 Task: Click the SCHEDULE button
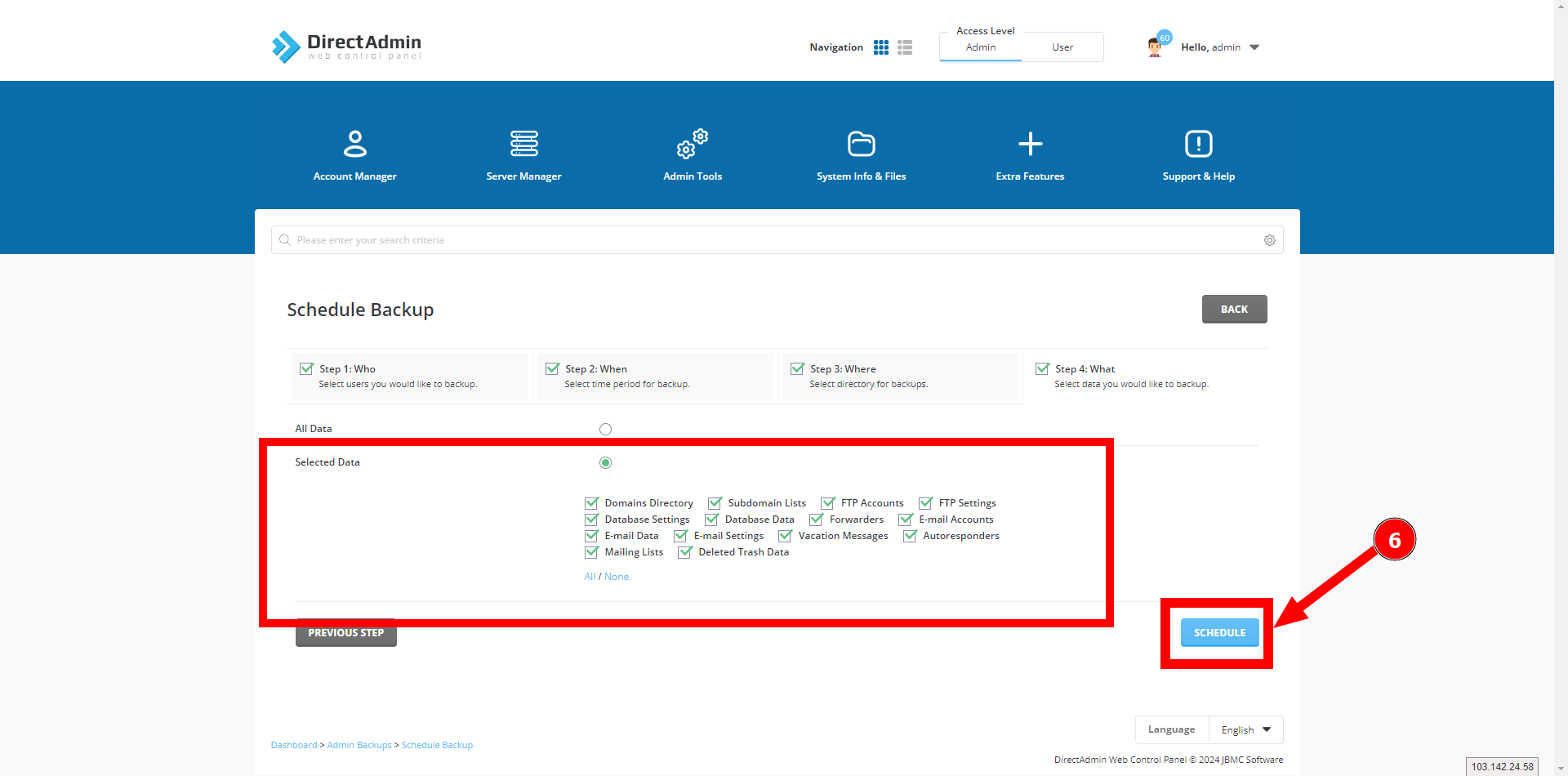(x=1219, y=633)
